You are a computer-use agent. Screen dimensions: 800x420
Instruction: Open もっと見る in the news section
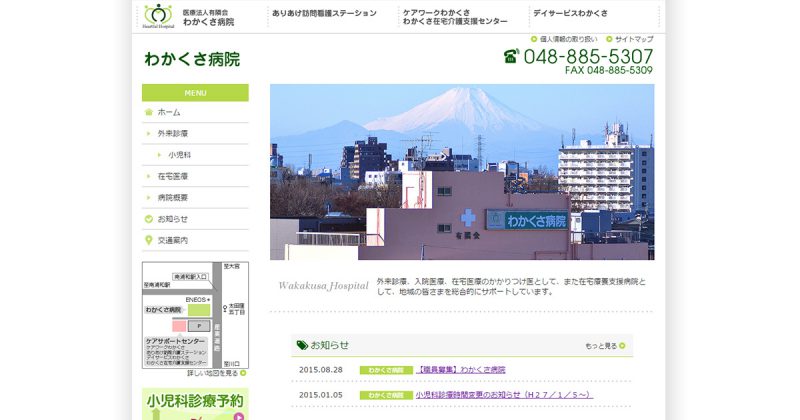[x=601, y=346]
